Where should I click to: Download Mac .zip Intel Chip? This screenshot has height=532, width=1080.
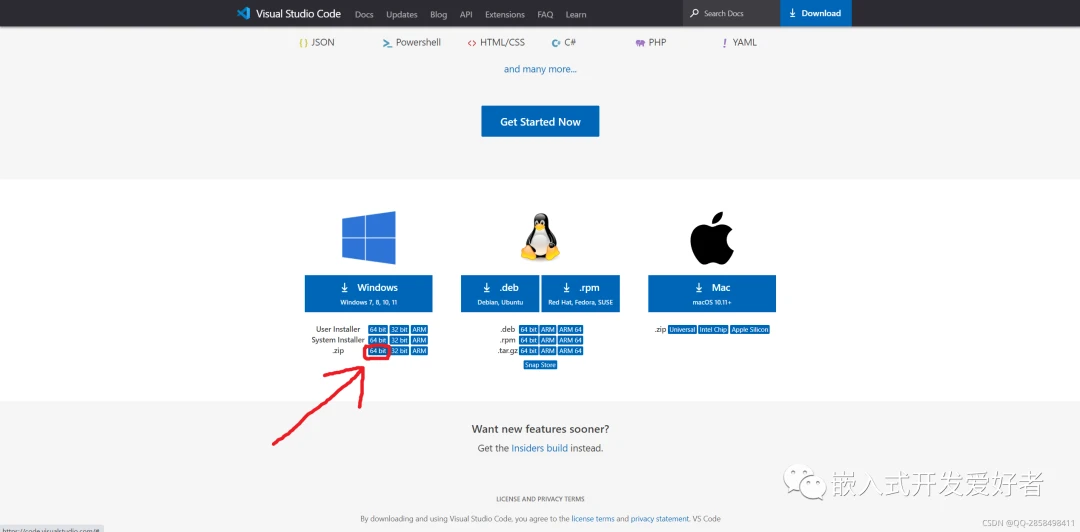(714, 329)
